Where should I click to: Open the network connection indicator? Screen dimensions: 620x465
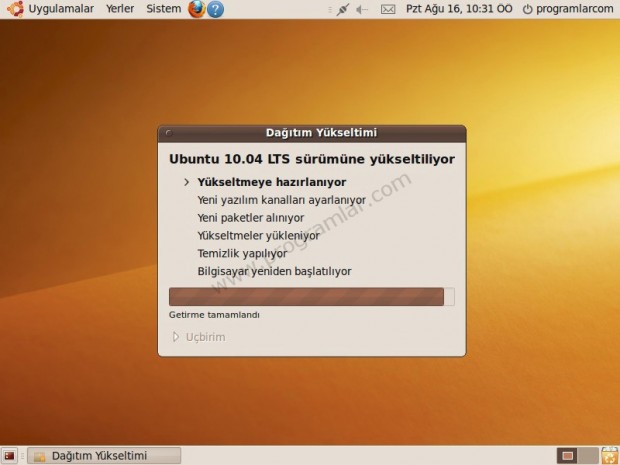[x=342, y=9]
